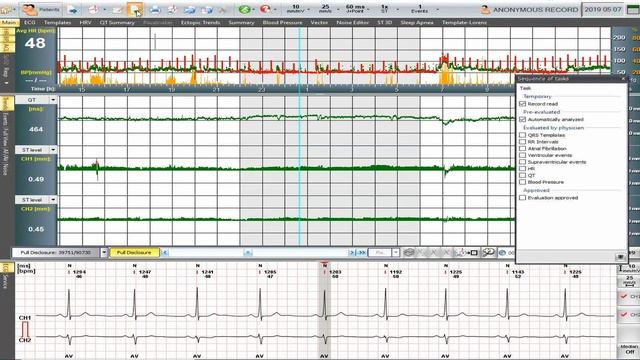The image size is (640, 360).
Task: Check the Supraventricular events task box
Action: coord(522,162)
